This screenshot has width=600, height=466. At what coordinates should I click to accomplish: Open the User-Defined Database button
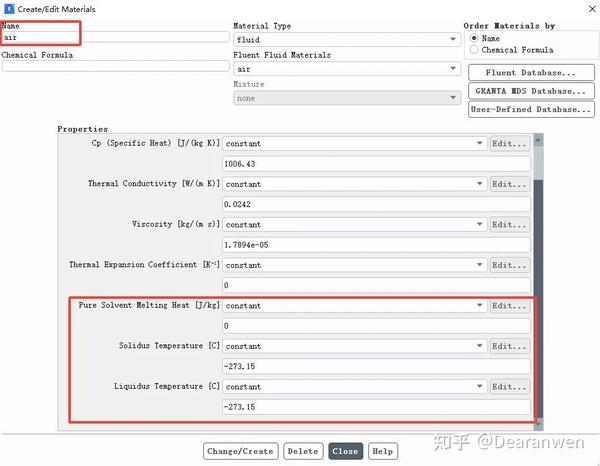point(531,109)
